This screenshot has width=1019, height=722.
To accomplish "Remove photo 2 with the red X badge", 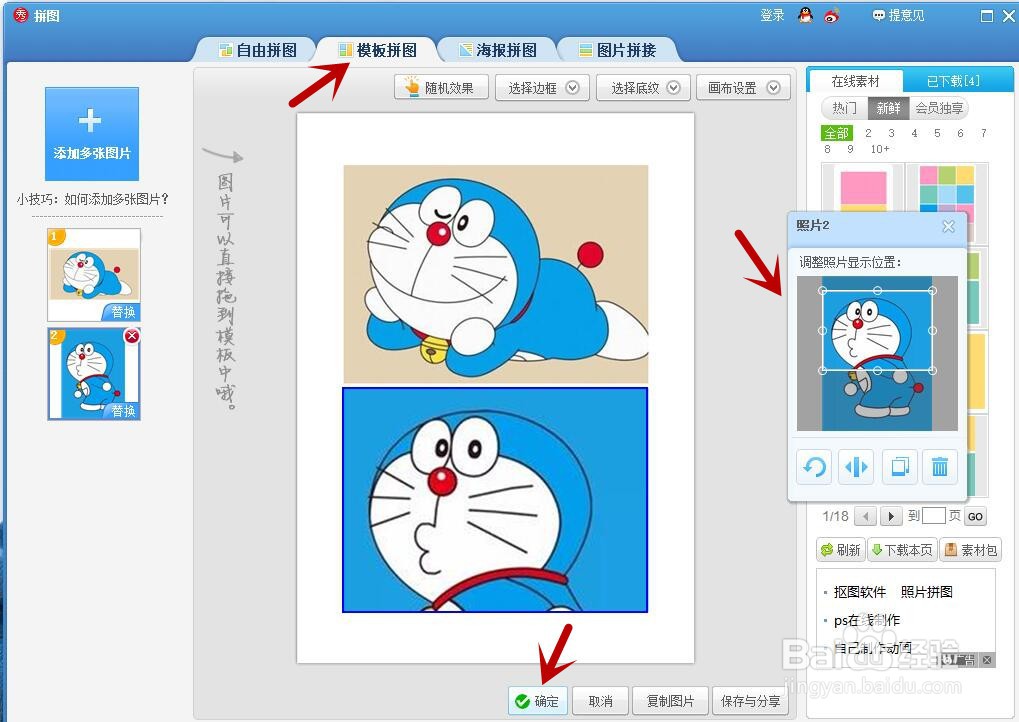I will click(x=132, y=335).
